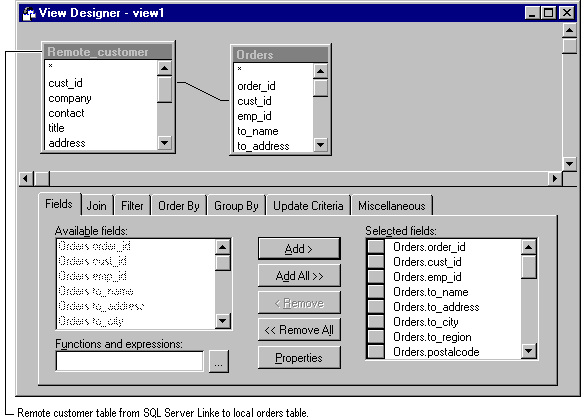Click the Selected fields scrollbar thumb

(x=529, y=267)
